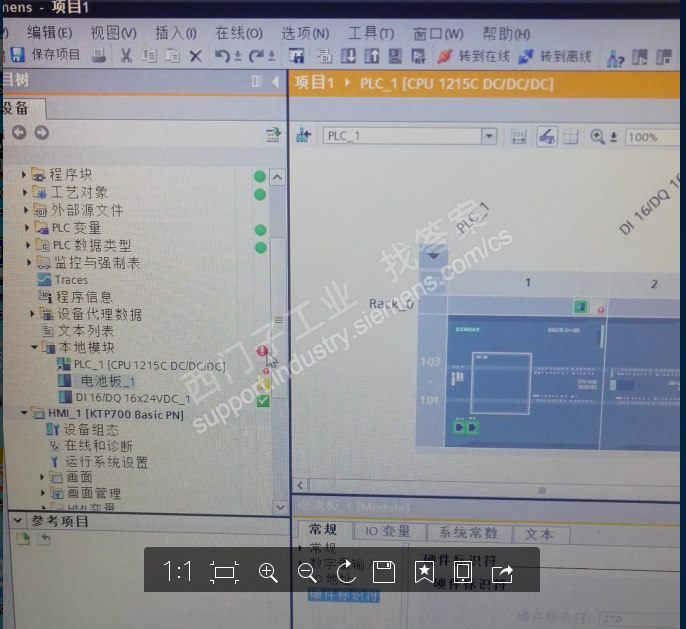Click the Copy icon in toolbar

(x=149, y=56)
